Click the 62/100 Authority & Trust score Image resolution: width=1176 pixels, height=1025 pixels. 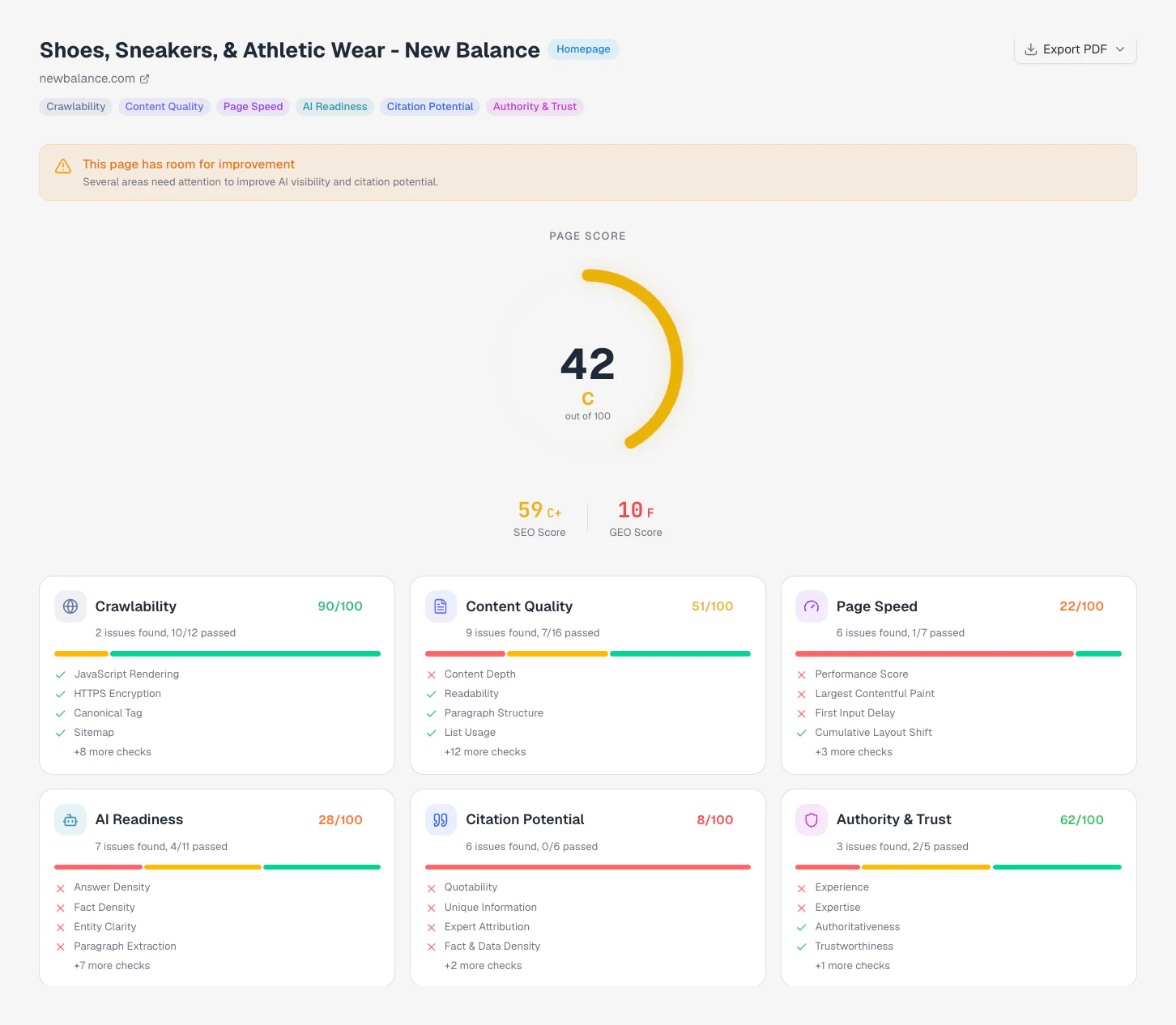(1082, 820)
